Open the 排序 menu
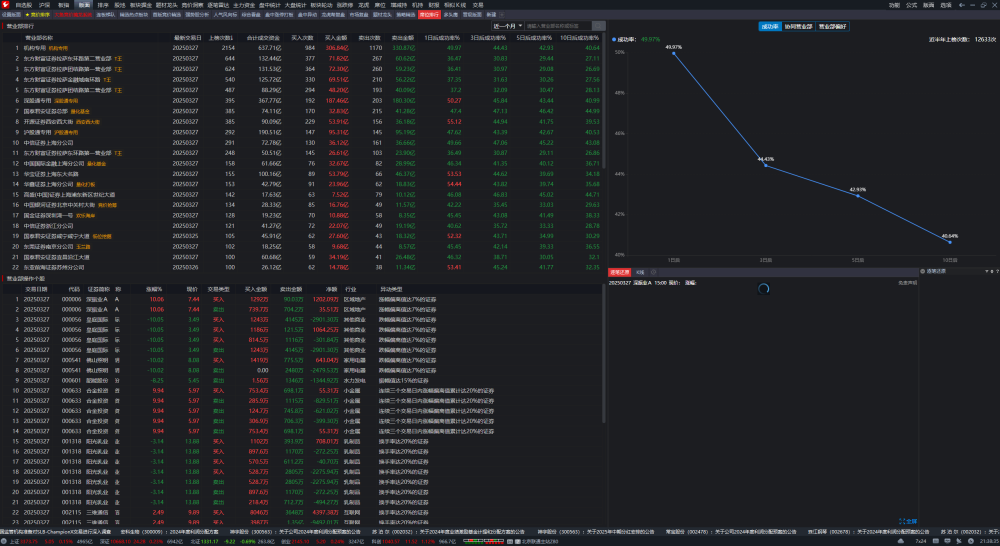 103,4
